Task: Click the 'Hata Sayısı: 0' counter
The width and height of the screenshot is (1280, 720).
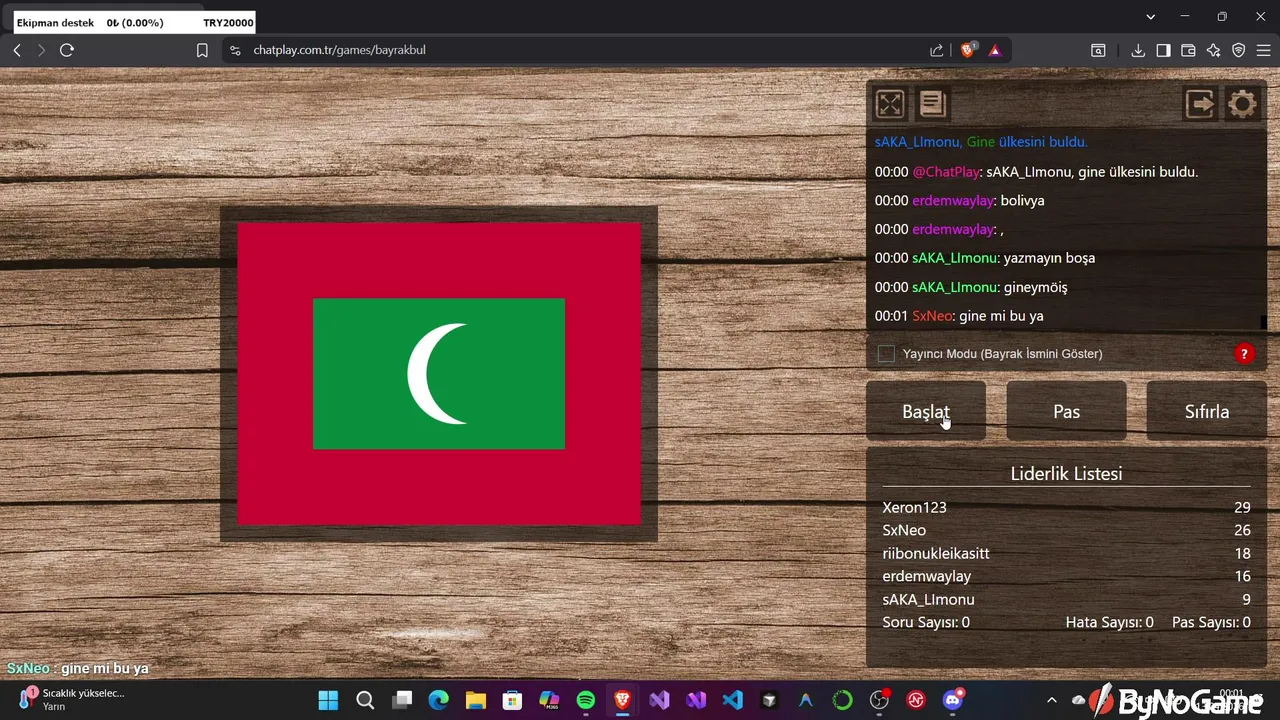Action: click(x=1109, y=622)
